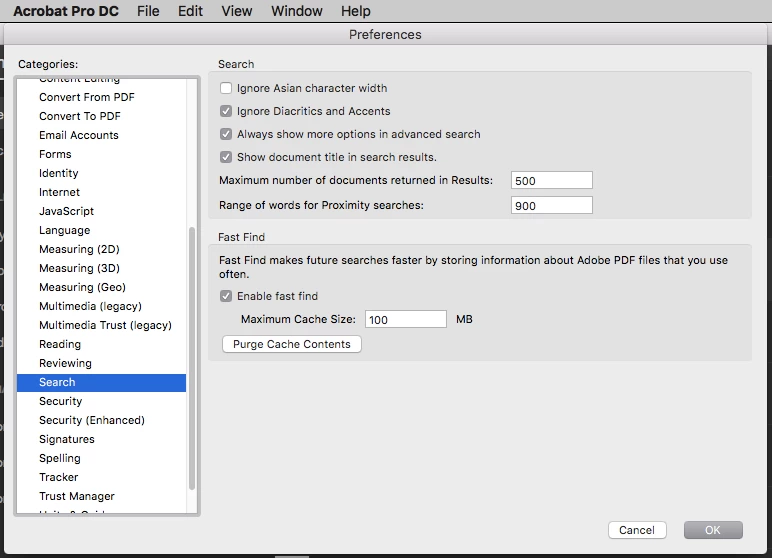Screen dimensions: 772x558
Task: Select the Reviewing category
Action: tap(101, 363)
